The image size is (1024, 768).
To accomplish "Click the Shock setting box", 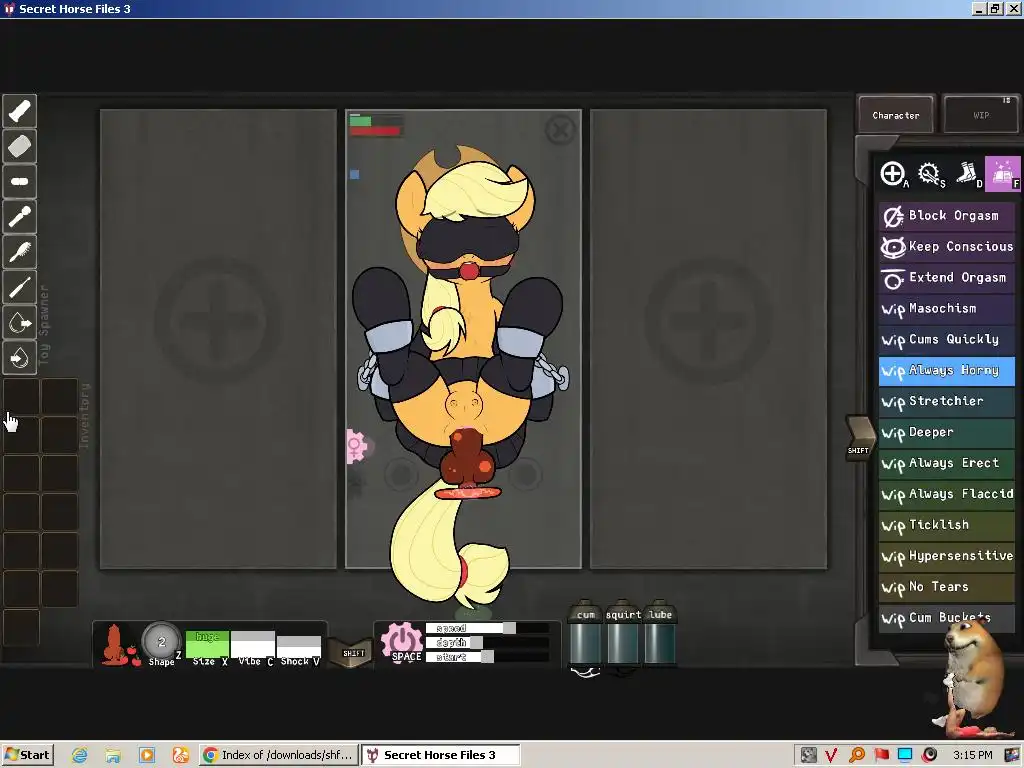I will (x=299, y=647).
